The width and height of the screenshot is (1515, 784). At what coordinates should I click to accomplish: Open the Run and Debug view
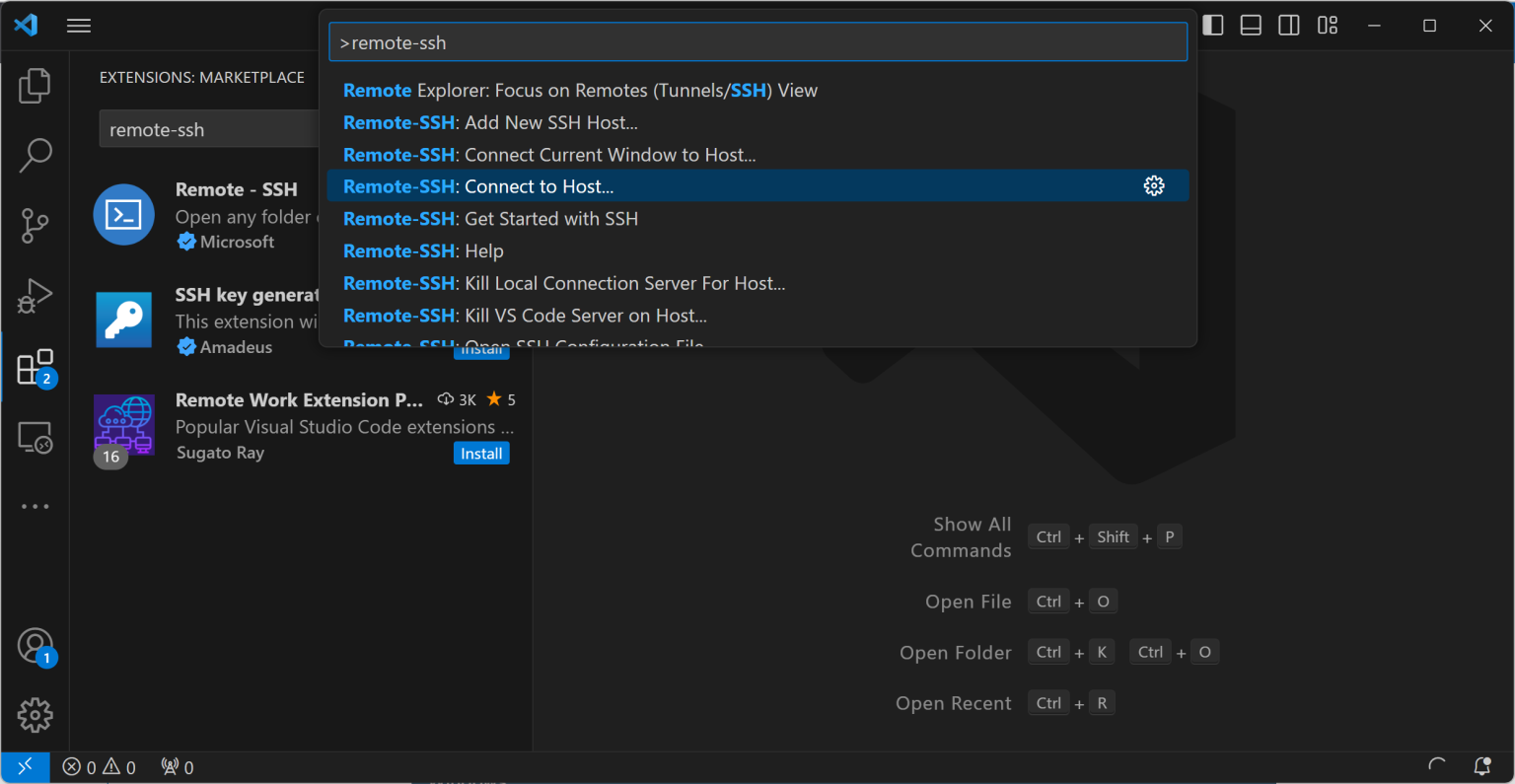click(35, 295)
